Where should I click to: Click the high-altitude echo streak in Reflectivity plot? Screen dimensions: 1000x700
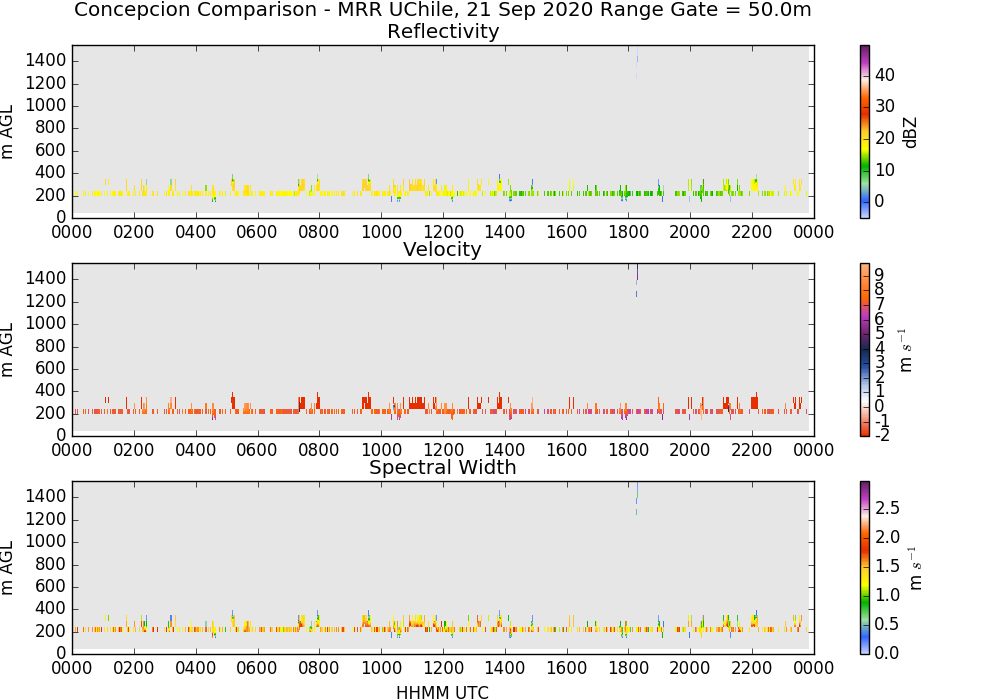click(x=636, y=62)
